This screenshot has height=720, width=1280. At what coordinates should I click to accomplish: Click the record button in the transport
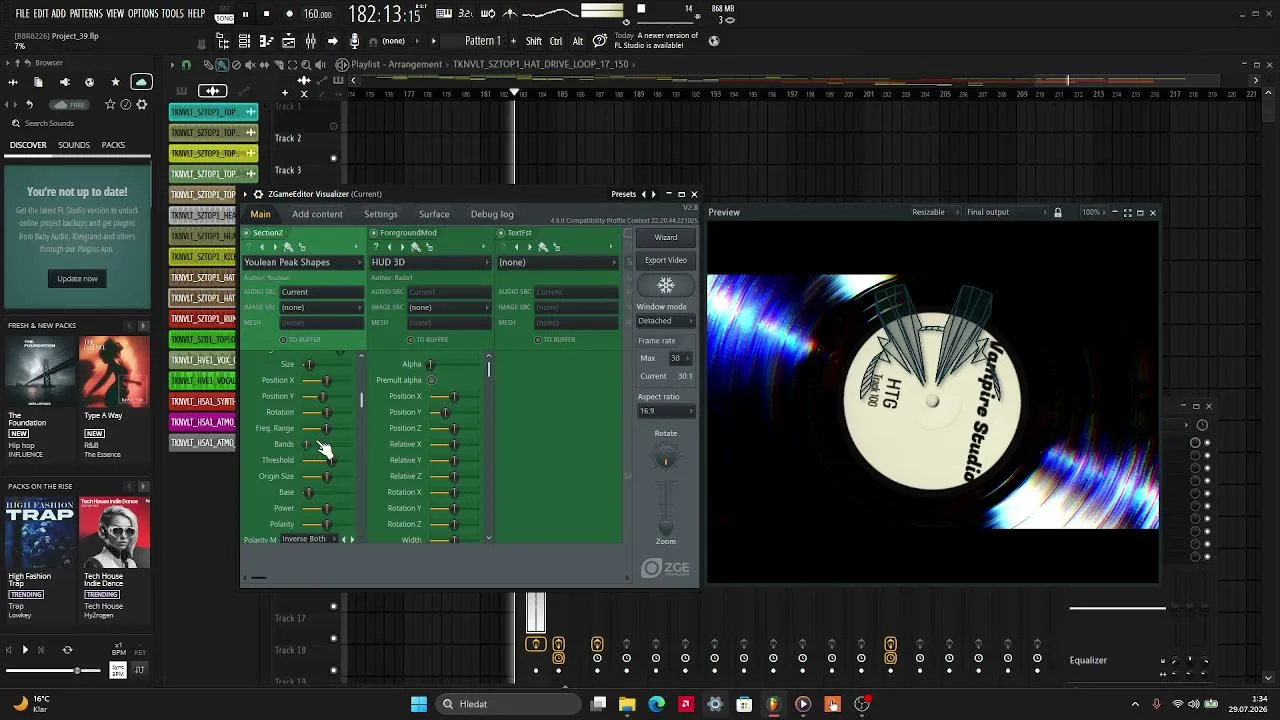(289, 14)
